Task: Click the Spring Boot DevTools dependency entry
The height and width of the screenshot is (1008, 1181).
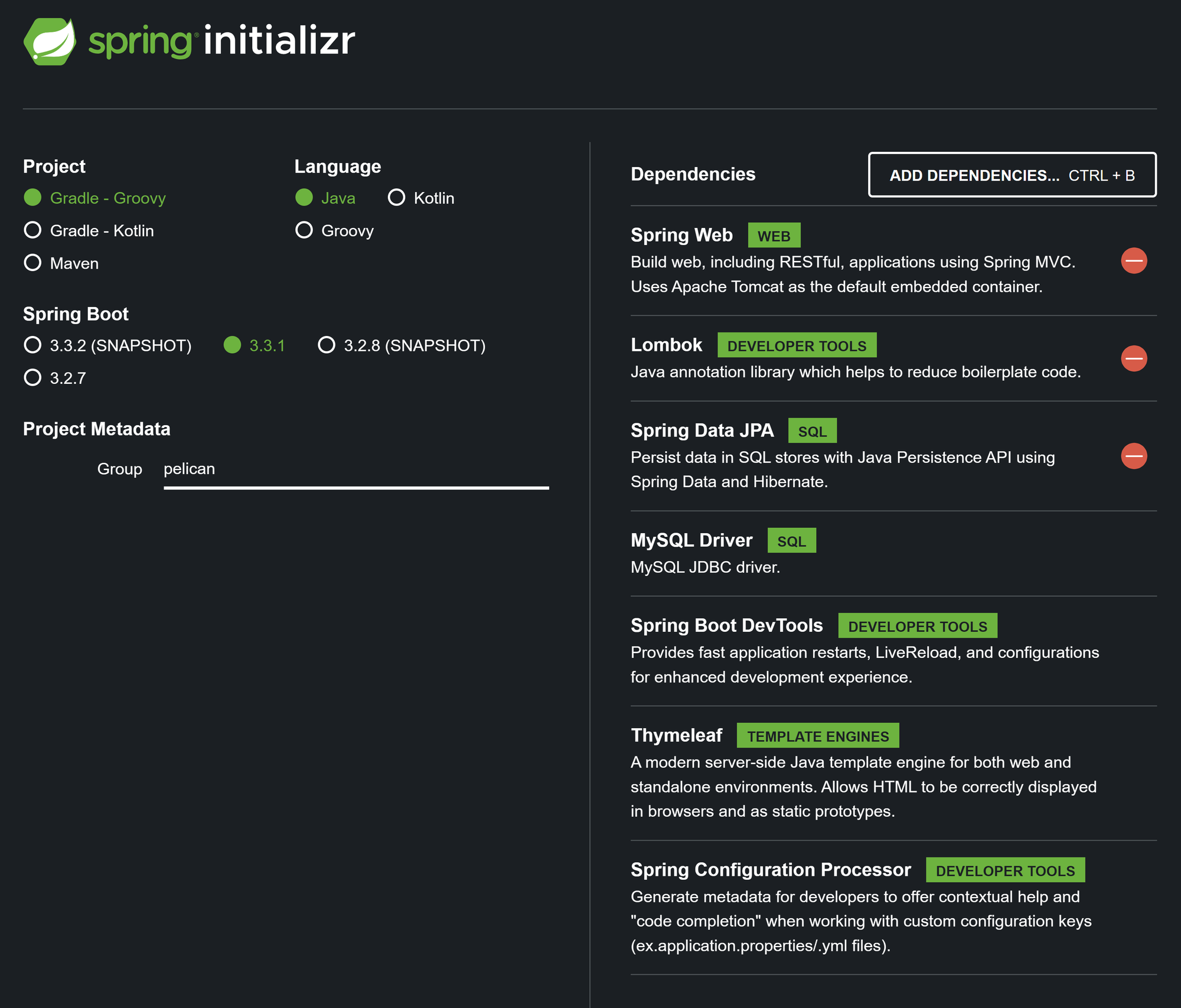Action: point(726,625)
